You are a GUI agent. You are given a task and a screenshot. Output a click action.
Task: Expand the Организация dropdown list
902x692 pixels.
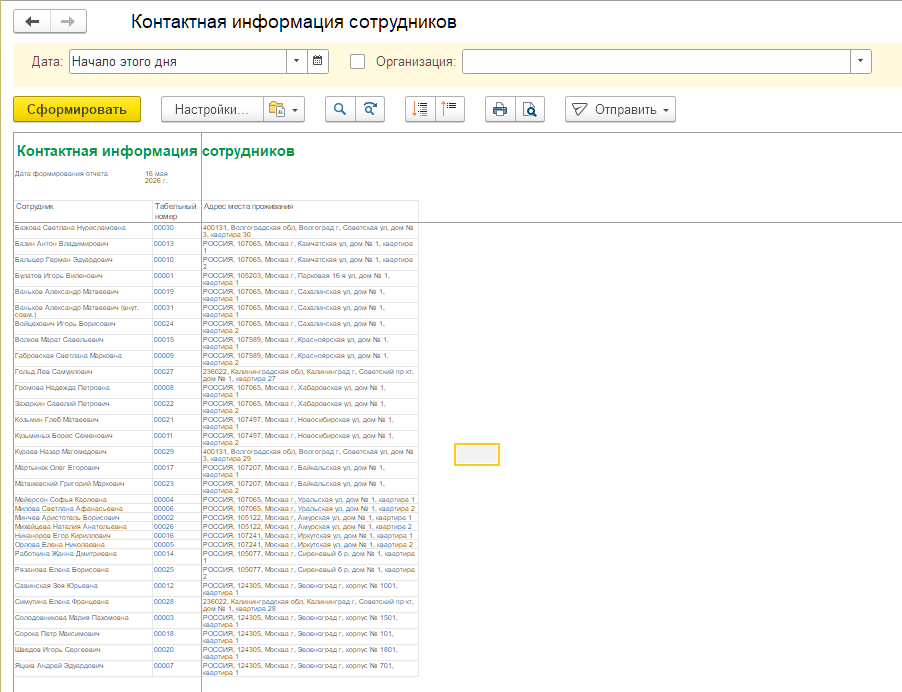click(x=861, y=62)
